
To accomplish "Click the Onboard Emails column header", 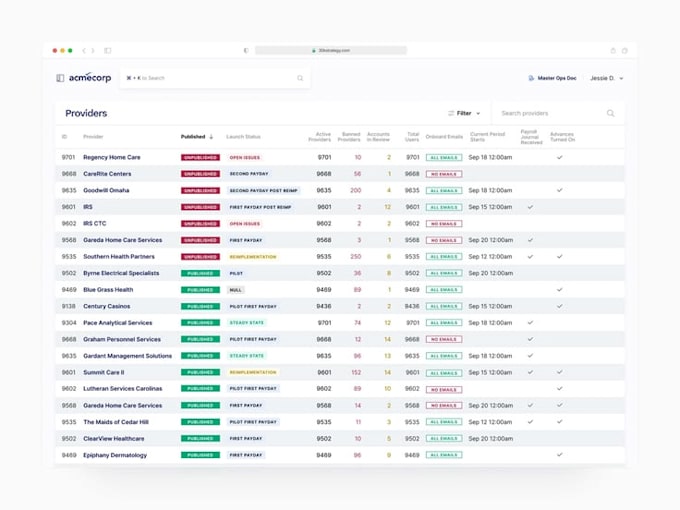I will tap(444, 137).
